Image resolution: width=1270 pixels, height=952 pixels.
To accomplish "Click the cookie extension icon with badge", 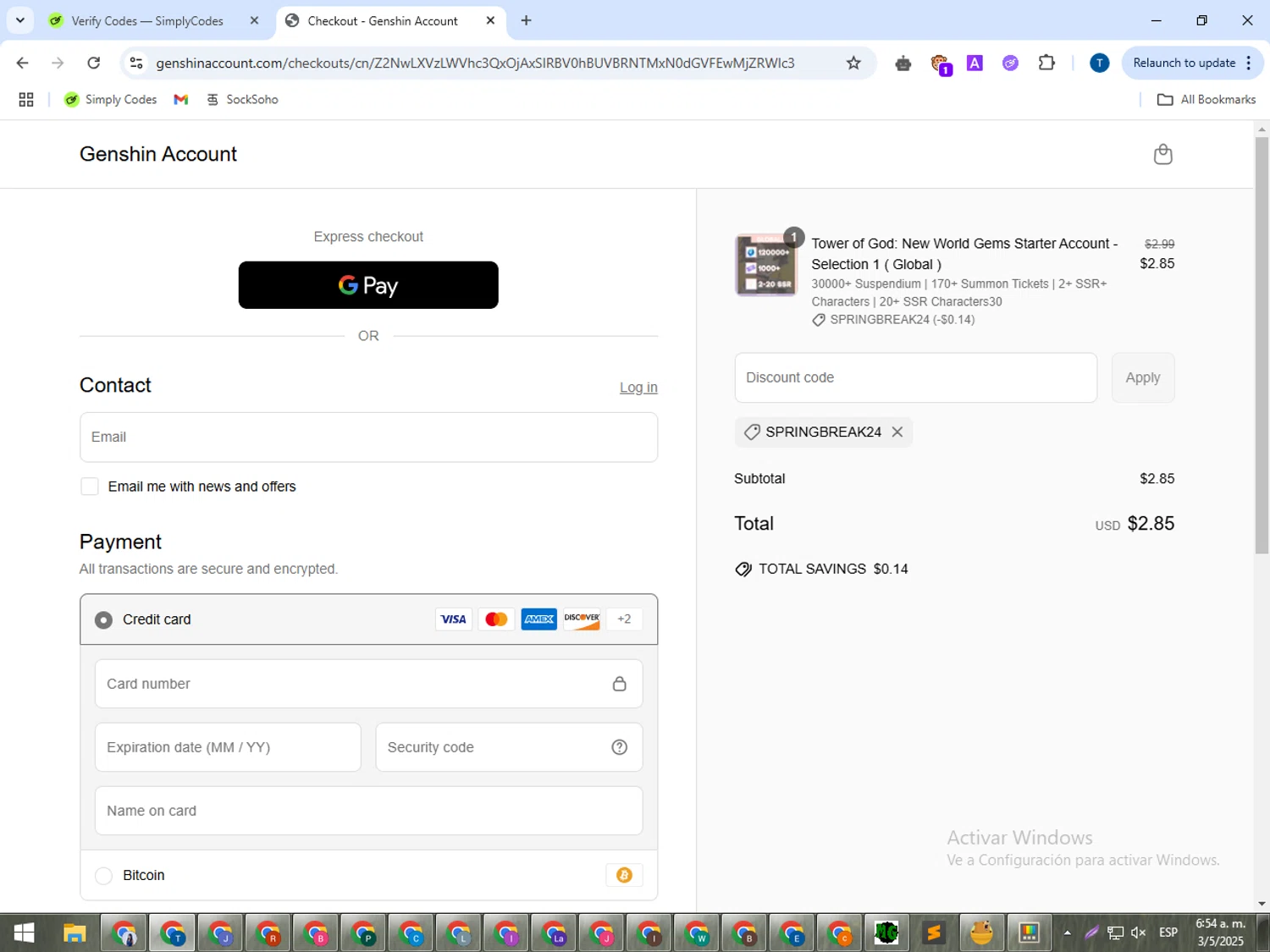I will coord(940,63).
